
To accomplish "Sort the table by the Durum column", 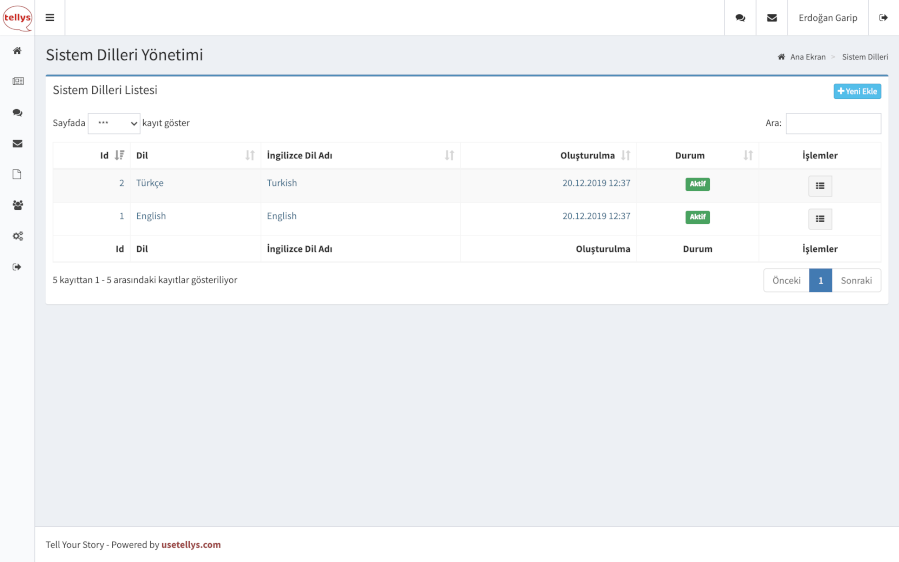I will point(696,155).
